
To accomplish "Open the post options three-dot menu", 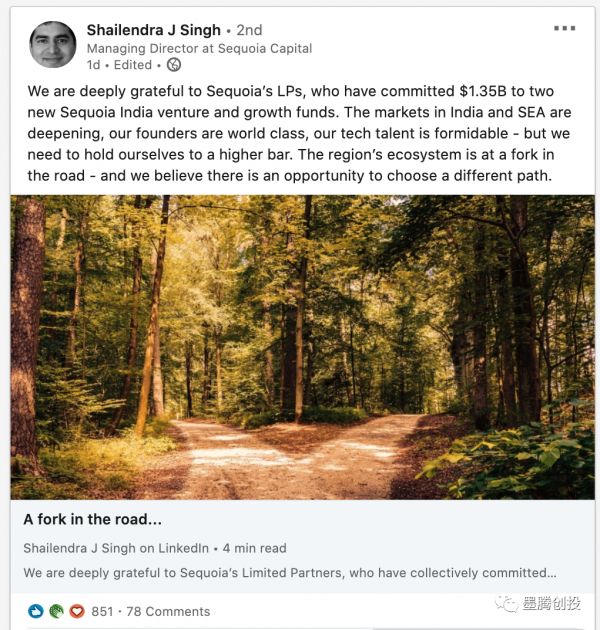I will coord(565,28).
